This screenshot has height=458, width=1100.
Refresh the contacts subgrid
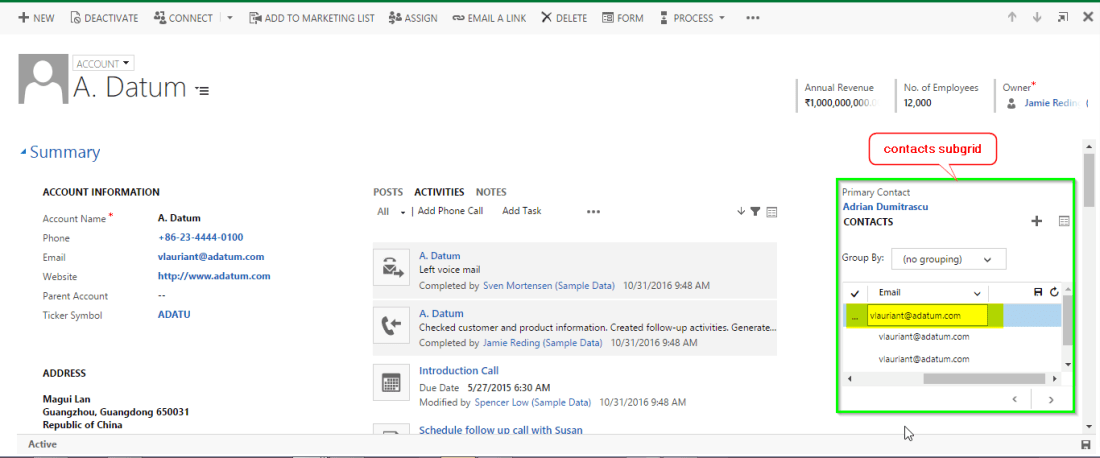[x=1054, y=291]
